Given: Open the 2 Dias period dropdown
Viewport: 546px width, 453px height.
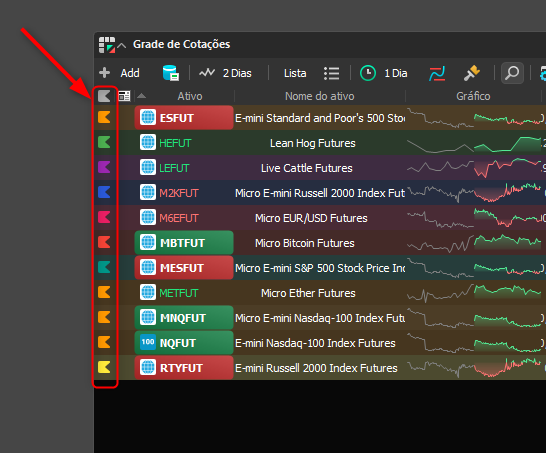Looking at the screenshot, I should click(237, 73).
